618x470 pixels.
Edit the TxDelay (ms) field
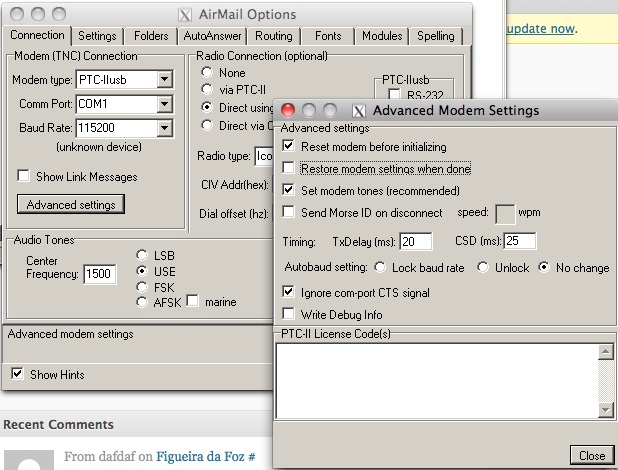click(x=416, y=241)
